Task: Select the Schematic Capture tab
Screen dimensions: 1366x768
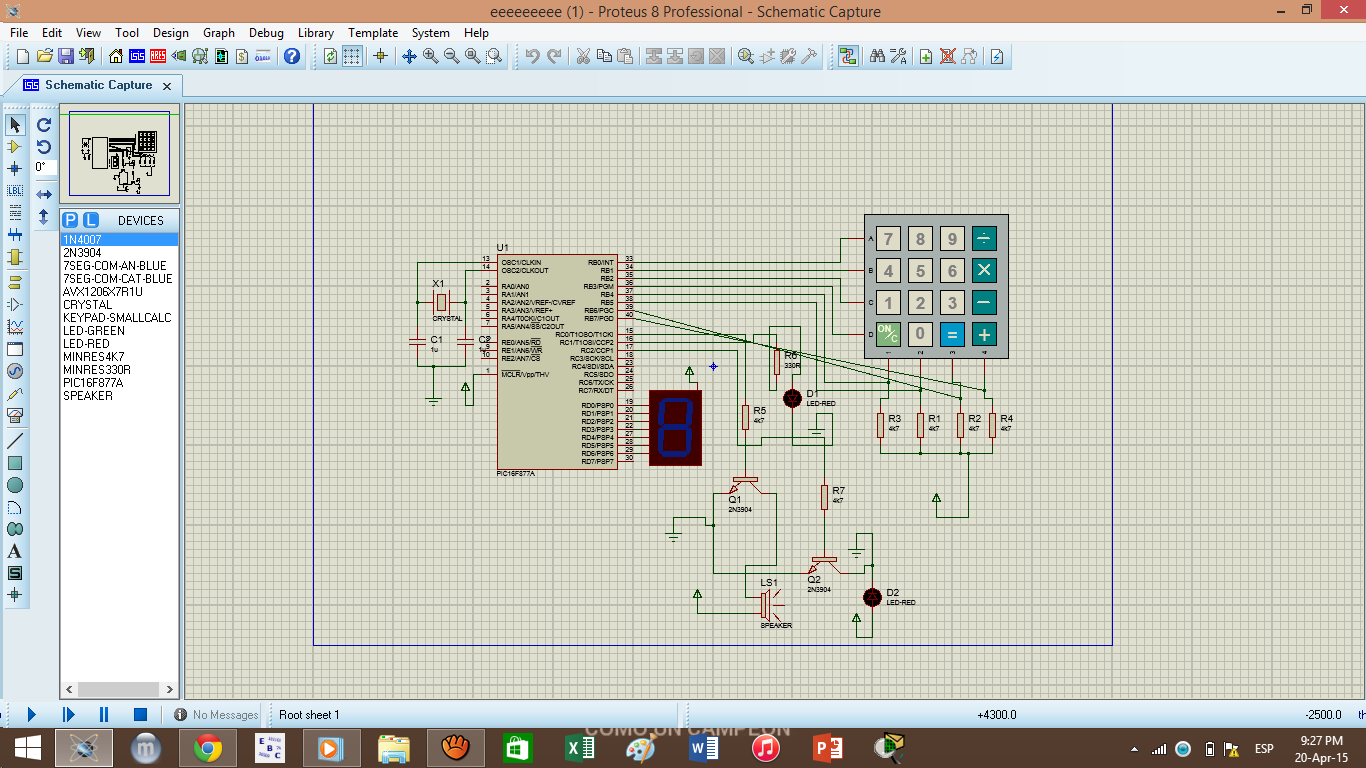Action: click(x=98, y=85)
